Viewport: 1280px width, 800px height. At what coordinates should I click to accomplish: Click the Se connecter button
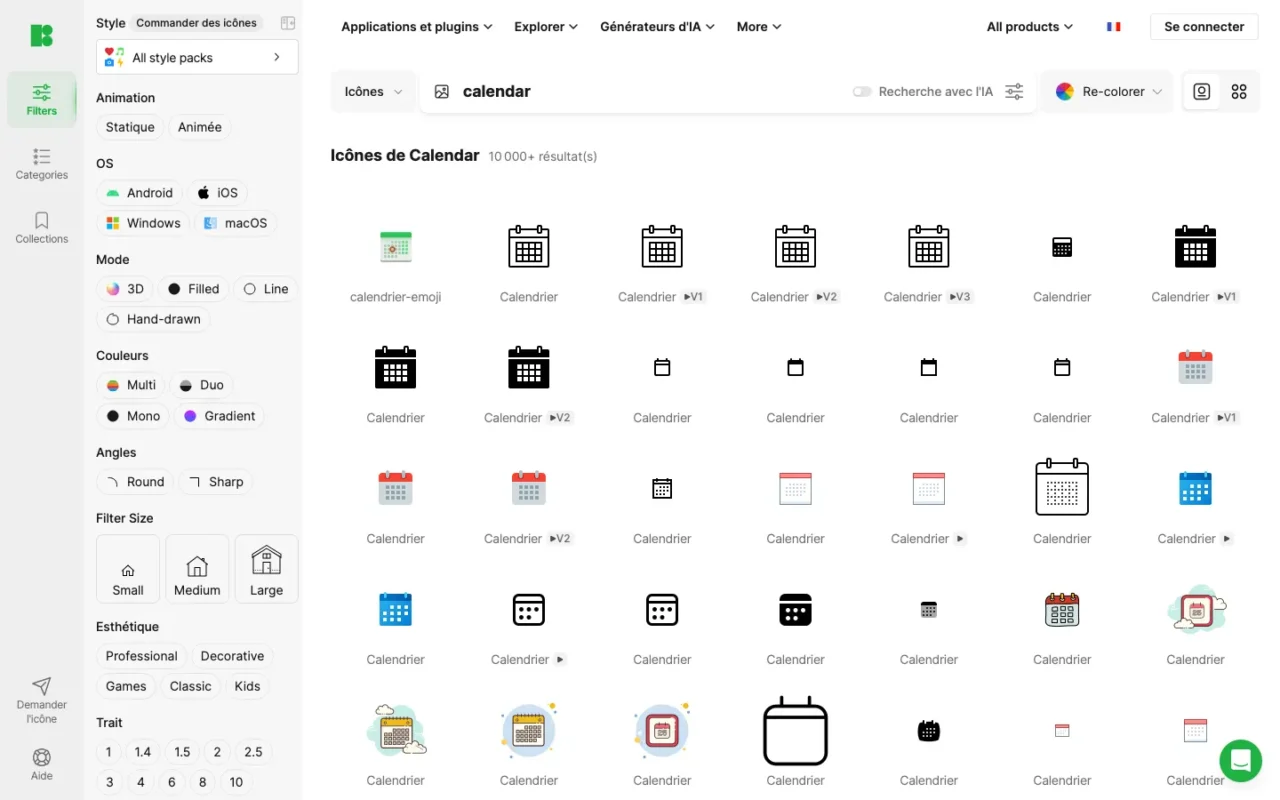(1204, 27)
